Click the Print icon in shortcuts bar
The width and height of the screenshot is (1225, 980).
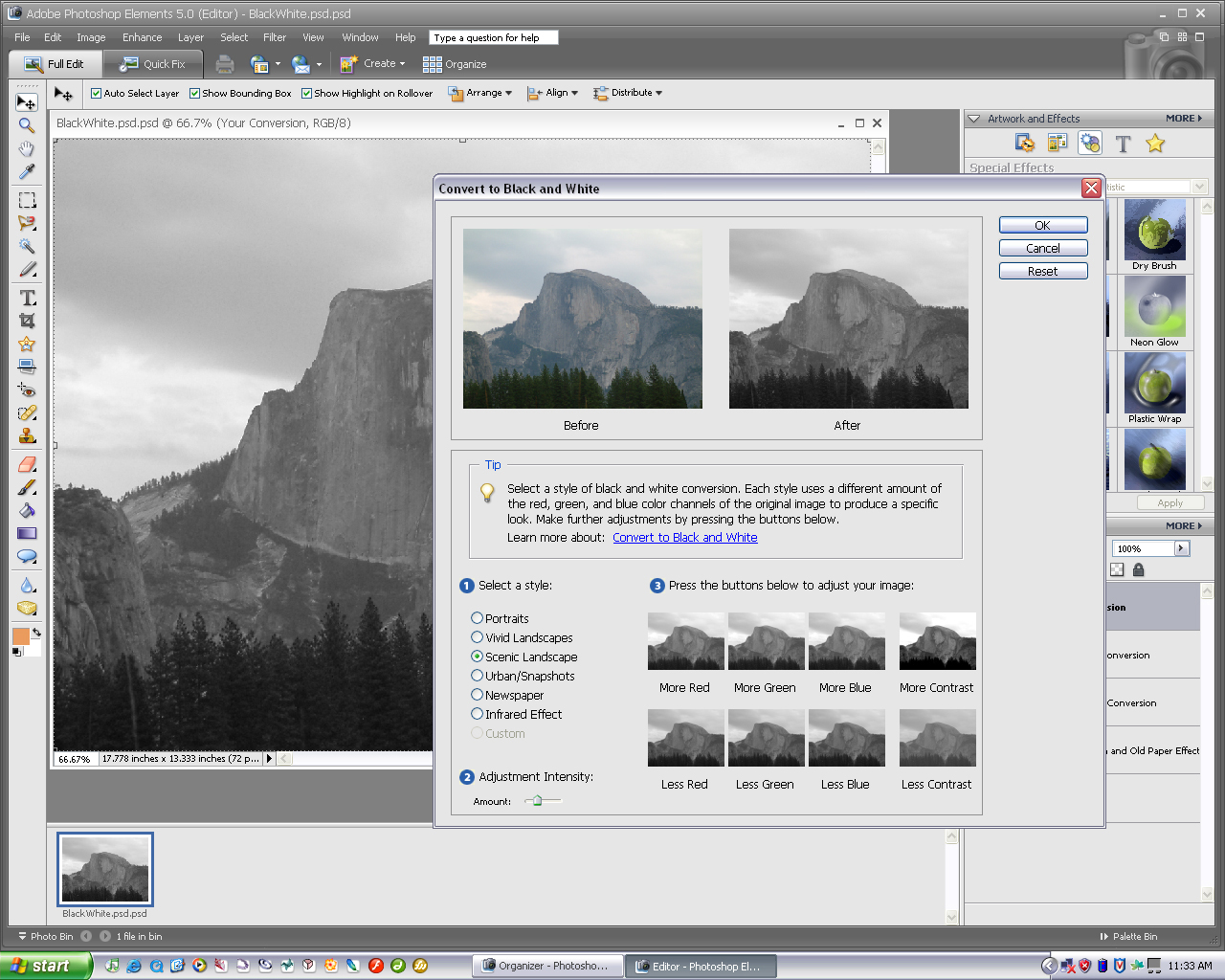point(225,64)
